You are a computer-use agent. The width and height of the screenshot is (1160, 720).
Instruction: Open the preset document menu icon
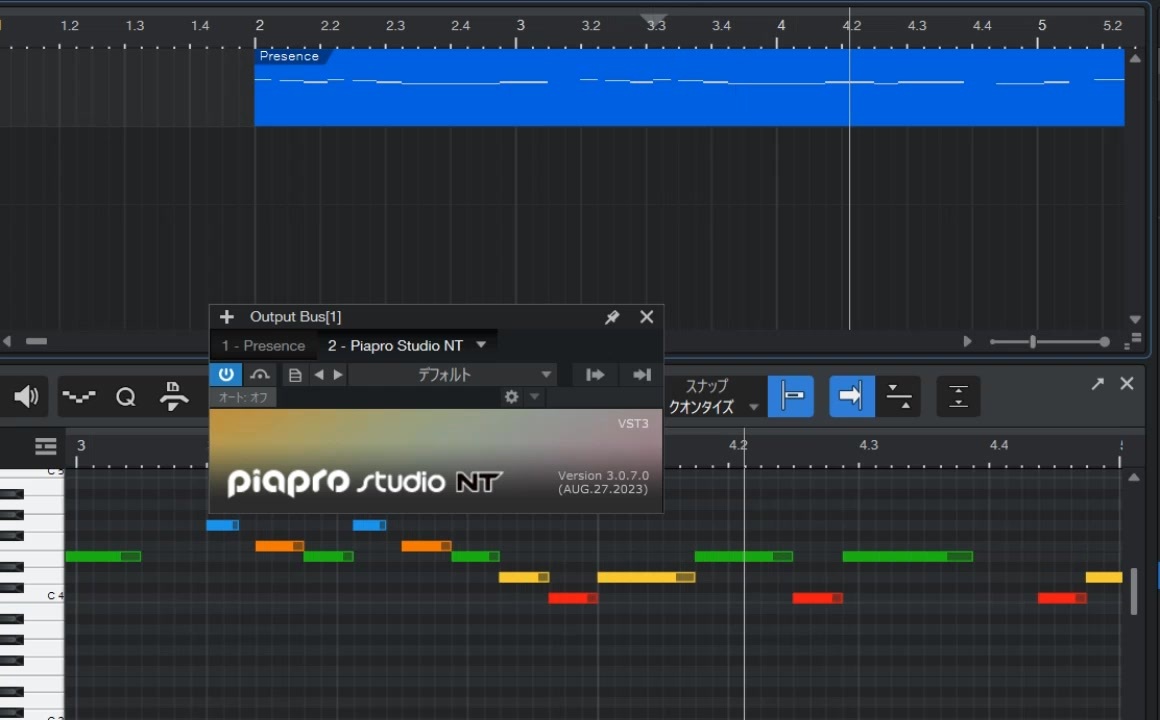(x=294, y=375)
